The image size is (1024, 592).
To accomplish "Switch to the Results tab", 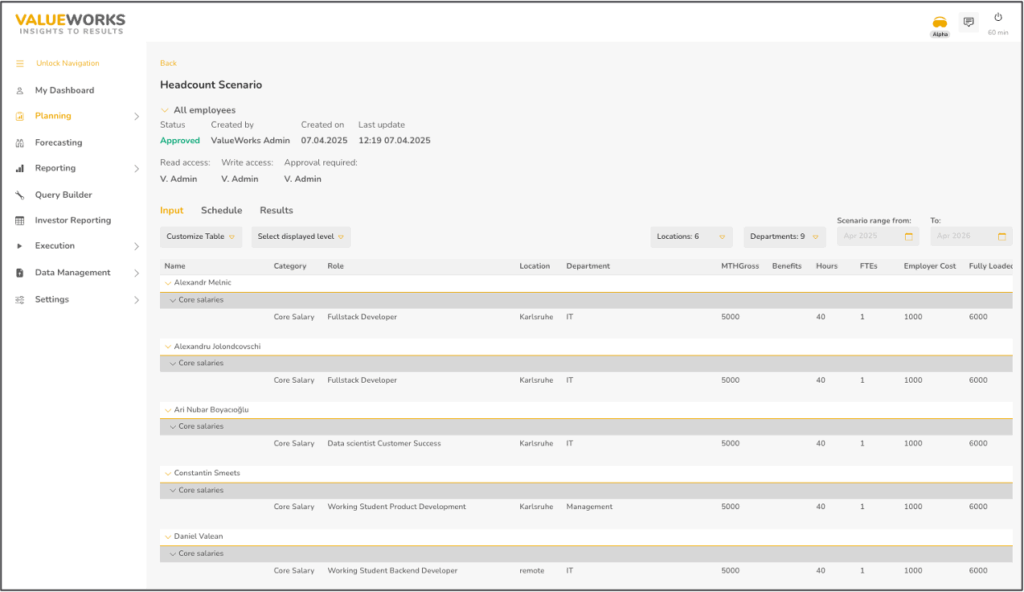I will [x=276, y=211].
